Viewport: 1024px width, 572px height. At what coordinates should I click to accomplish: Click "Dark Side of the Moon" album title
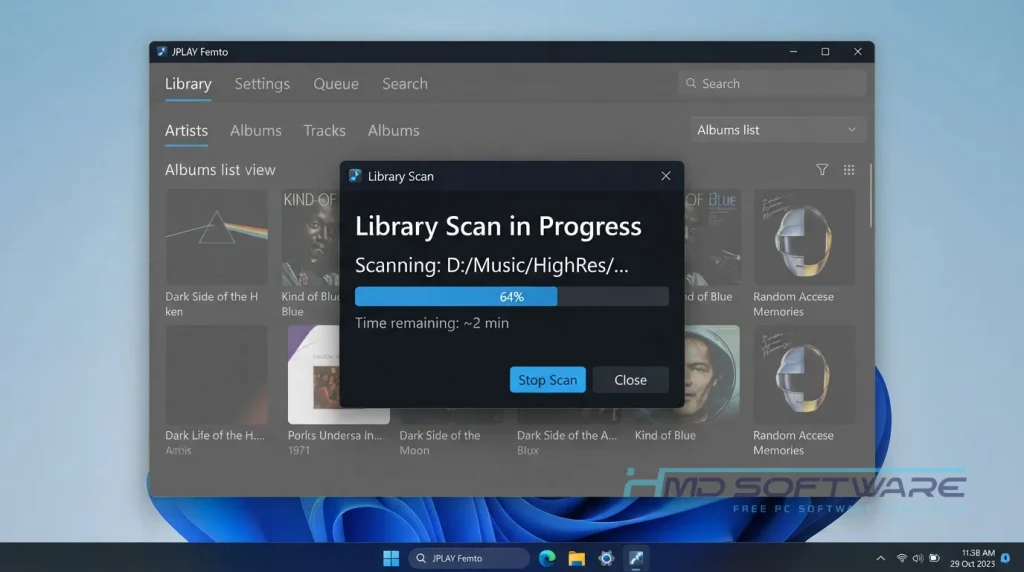[440, 443]
